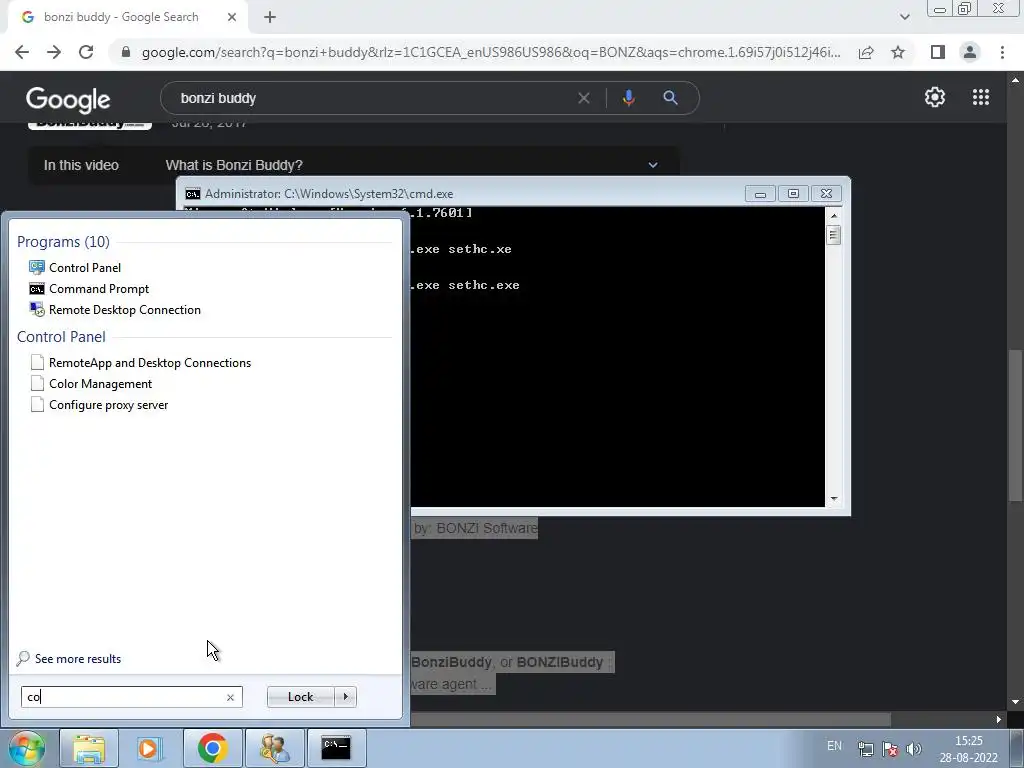Click the Google logo

tap(68, 99)
